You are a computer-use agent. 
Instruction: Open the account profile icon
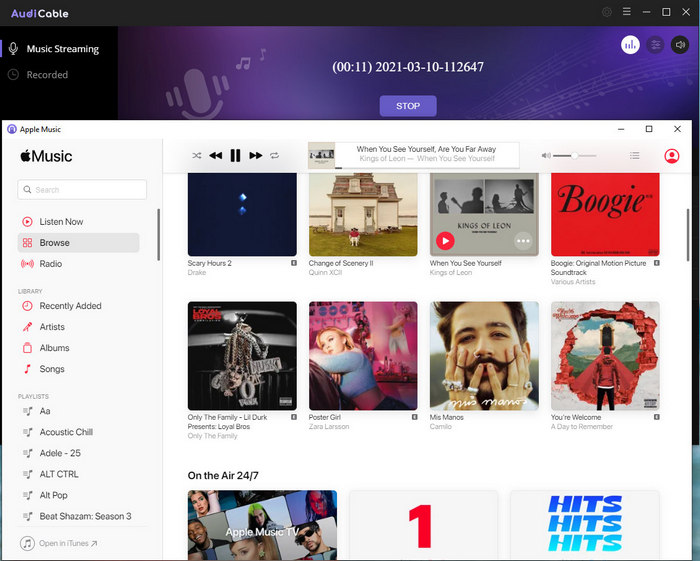point(672,156)
